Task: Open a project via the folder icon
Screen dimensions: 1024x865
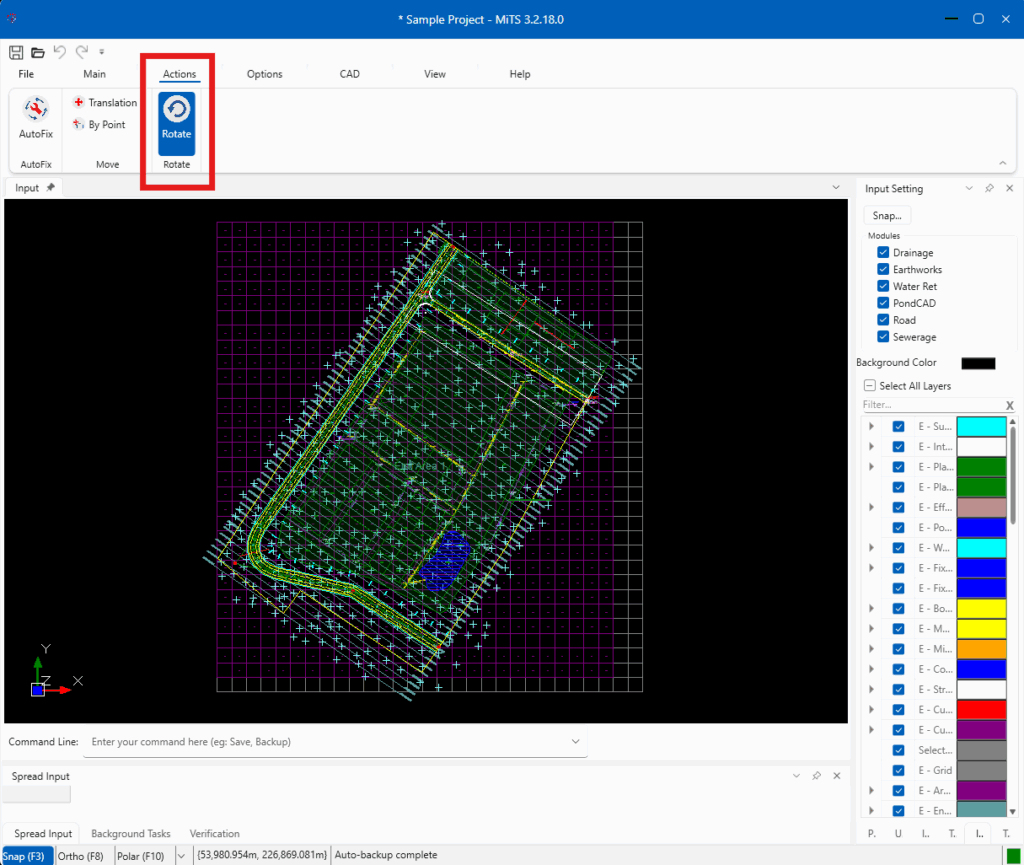Action: pos(37,52)
